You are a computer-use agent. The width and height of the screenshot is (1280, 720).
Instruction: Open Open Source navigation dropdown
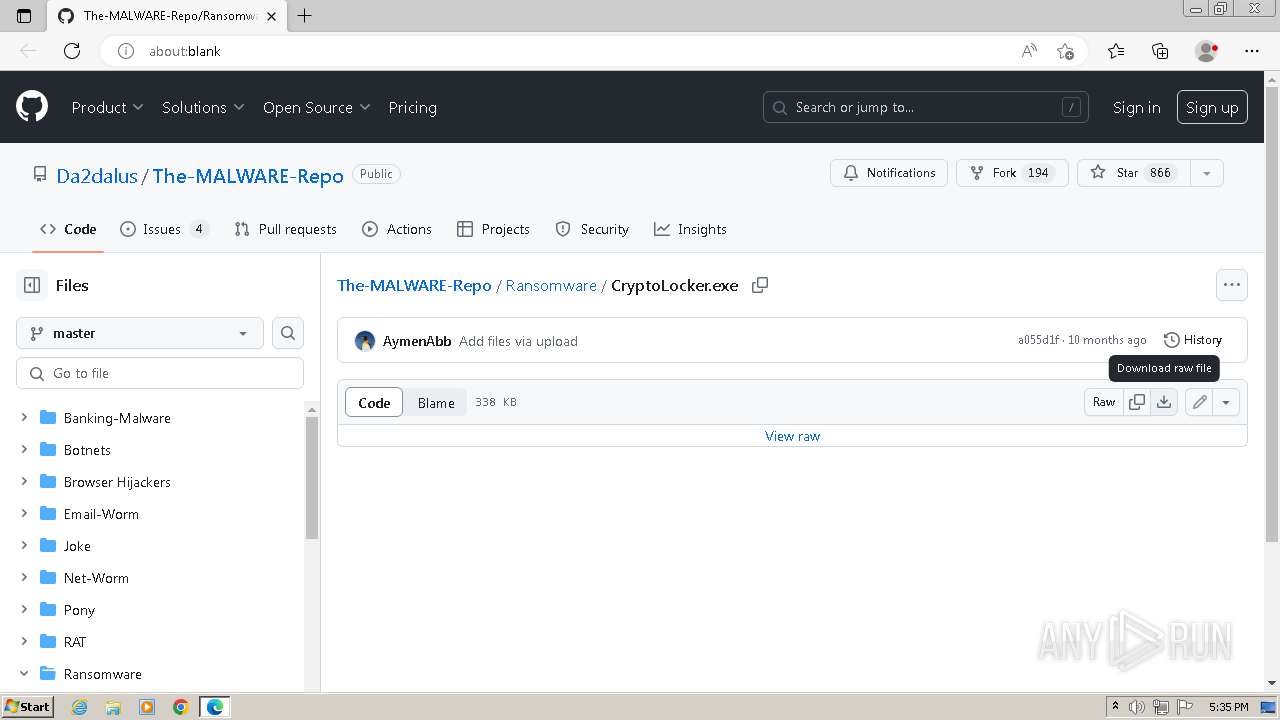[x=316, y=107]
